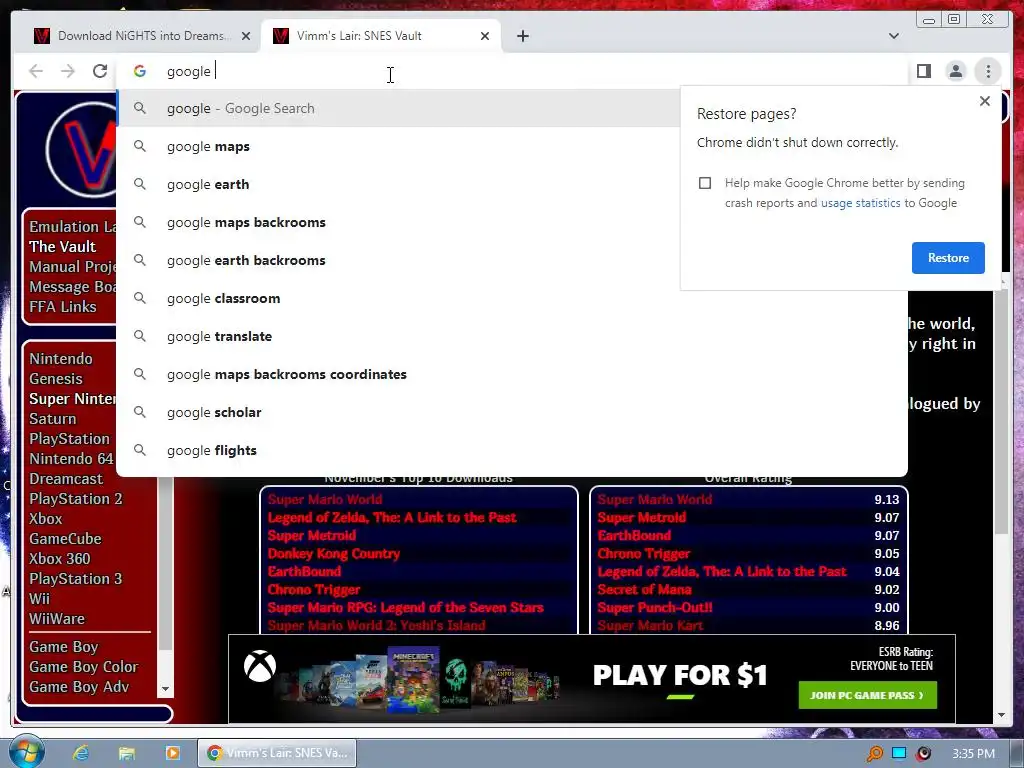The image size is (1024, 768).
Task: Open the Genesis system link
Action: click(56, 379)
